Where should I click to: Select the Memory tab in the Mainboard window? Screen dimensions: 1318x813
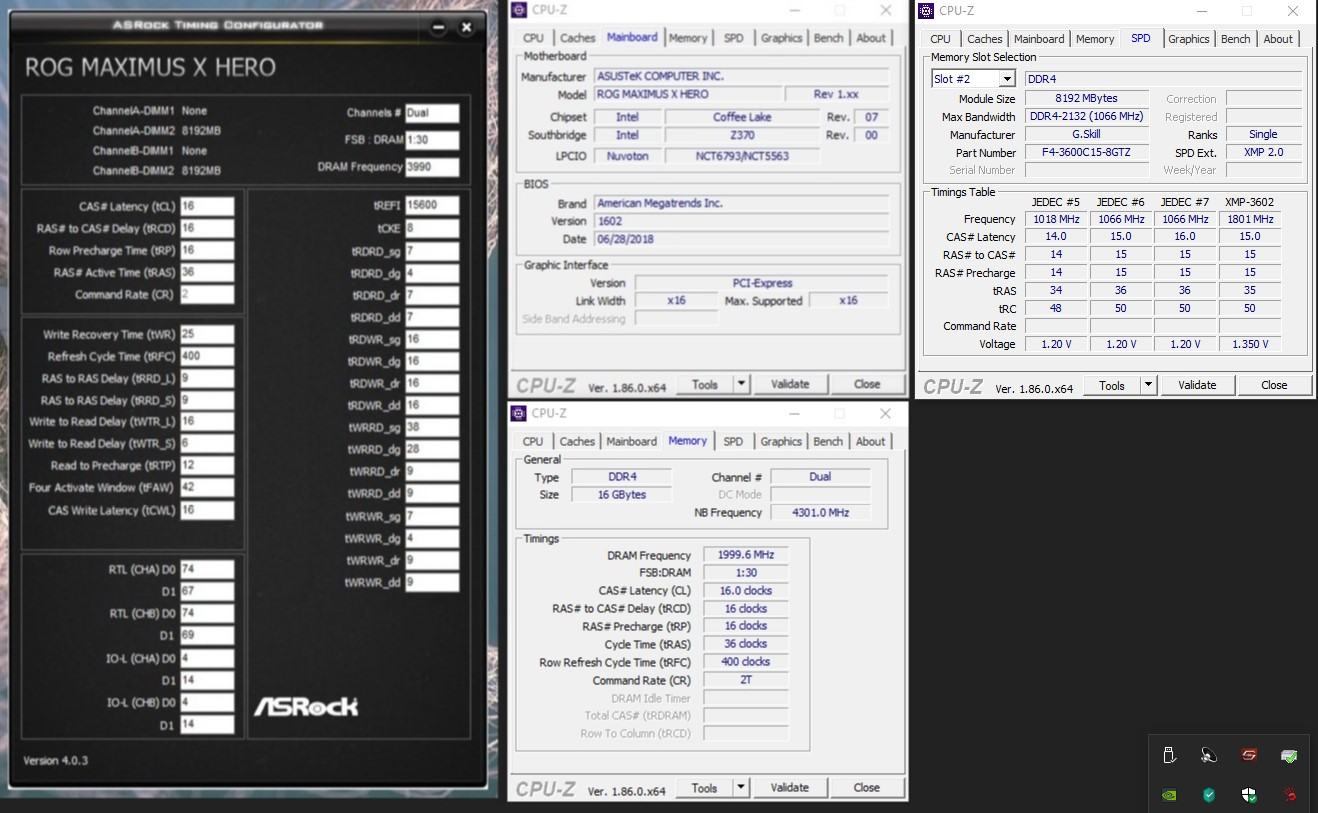point(688,38)
